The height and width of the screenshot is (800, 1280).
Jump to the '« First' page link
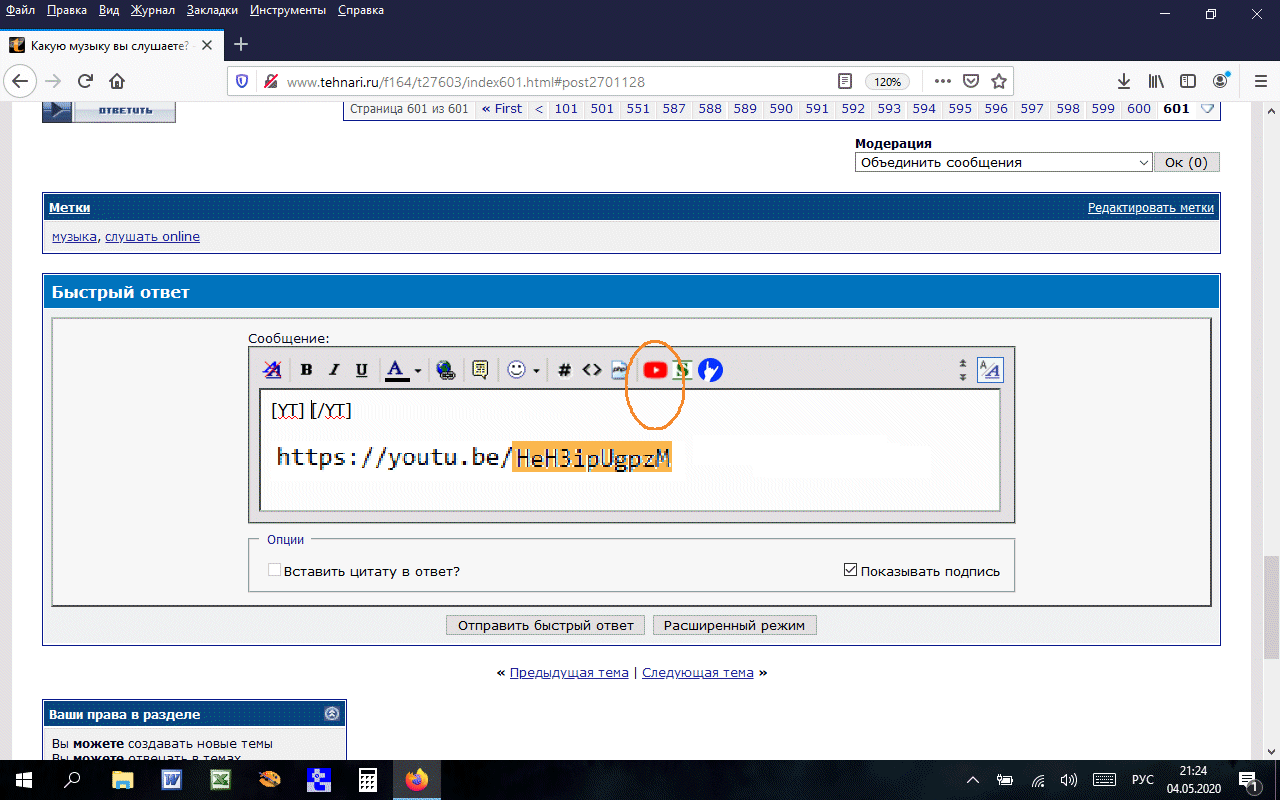(x=501, y=109)
